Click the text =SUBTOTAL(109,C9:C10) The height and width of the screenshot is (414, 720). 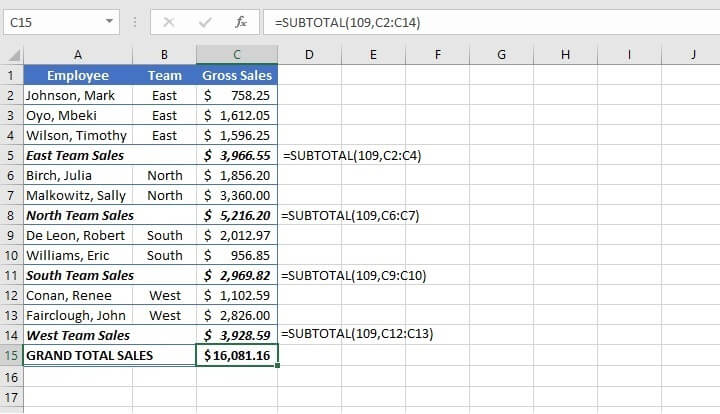pos(354,275)
